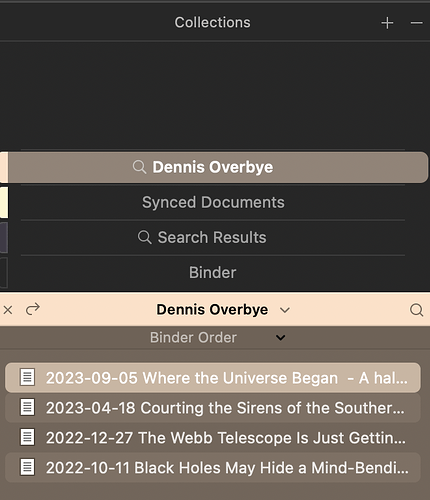Select 2022-10-11 Black Holes May Hide document

(x=213, y=468)
